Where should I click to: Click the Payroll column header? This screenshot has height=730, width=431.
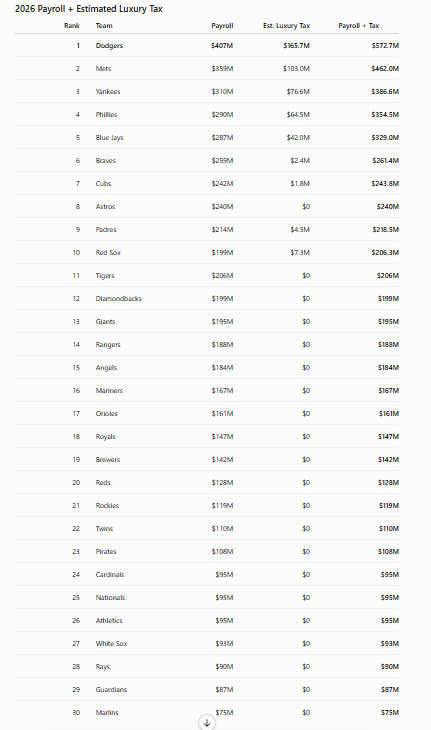[x=222, y=26]
